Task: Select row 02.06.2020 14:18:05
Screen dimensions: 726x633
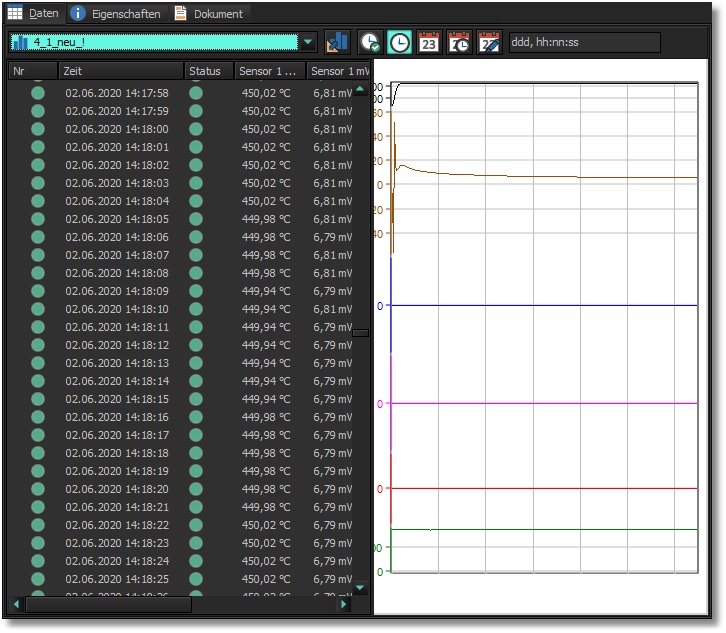Action: click(x=181, y=219)
